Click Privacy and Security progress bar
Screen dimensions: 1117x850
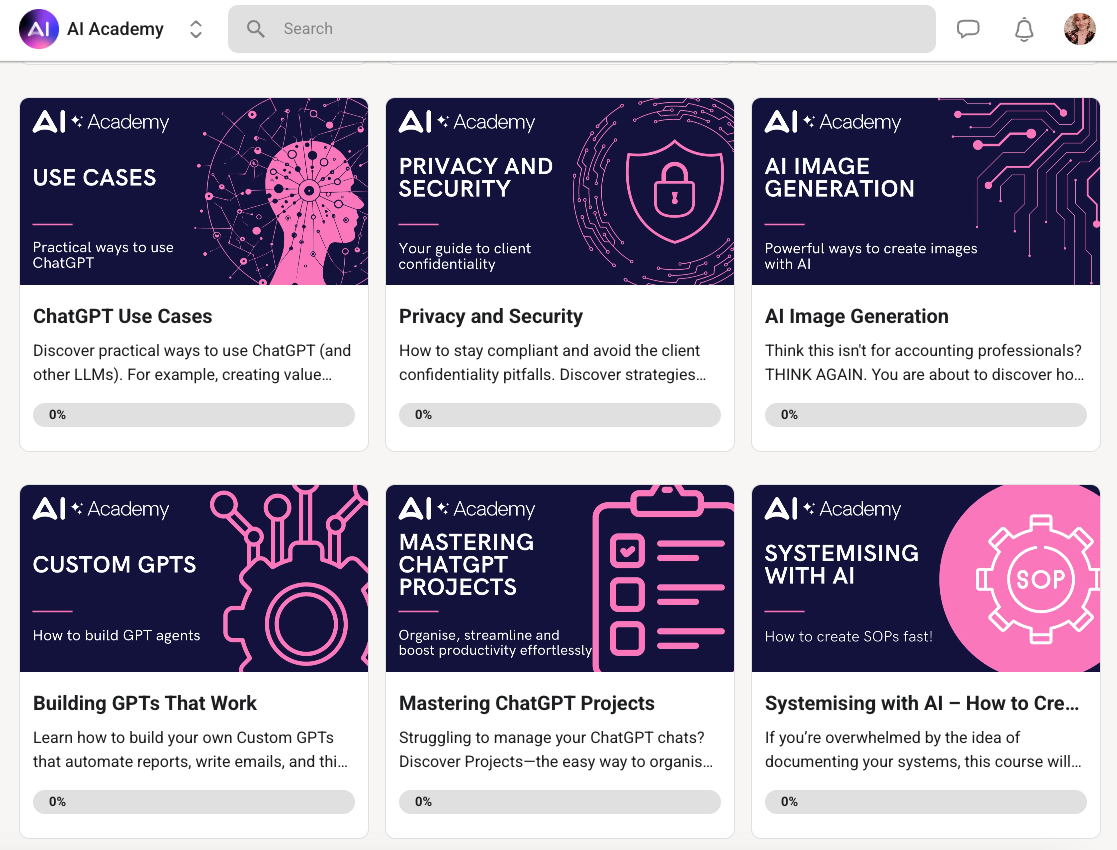tap(560, 415)
